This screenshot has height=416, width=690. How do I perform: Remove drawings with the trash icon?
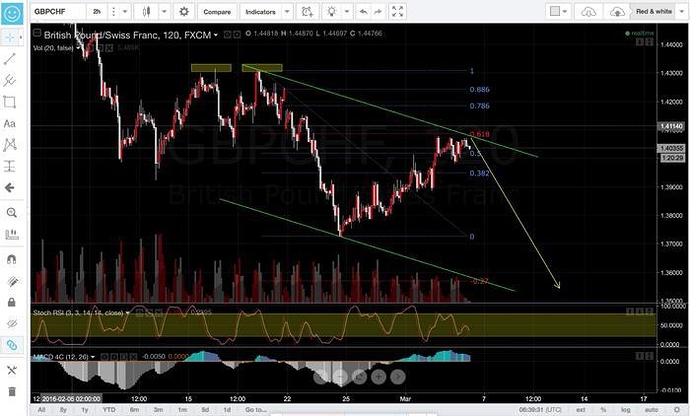(11, 391)
